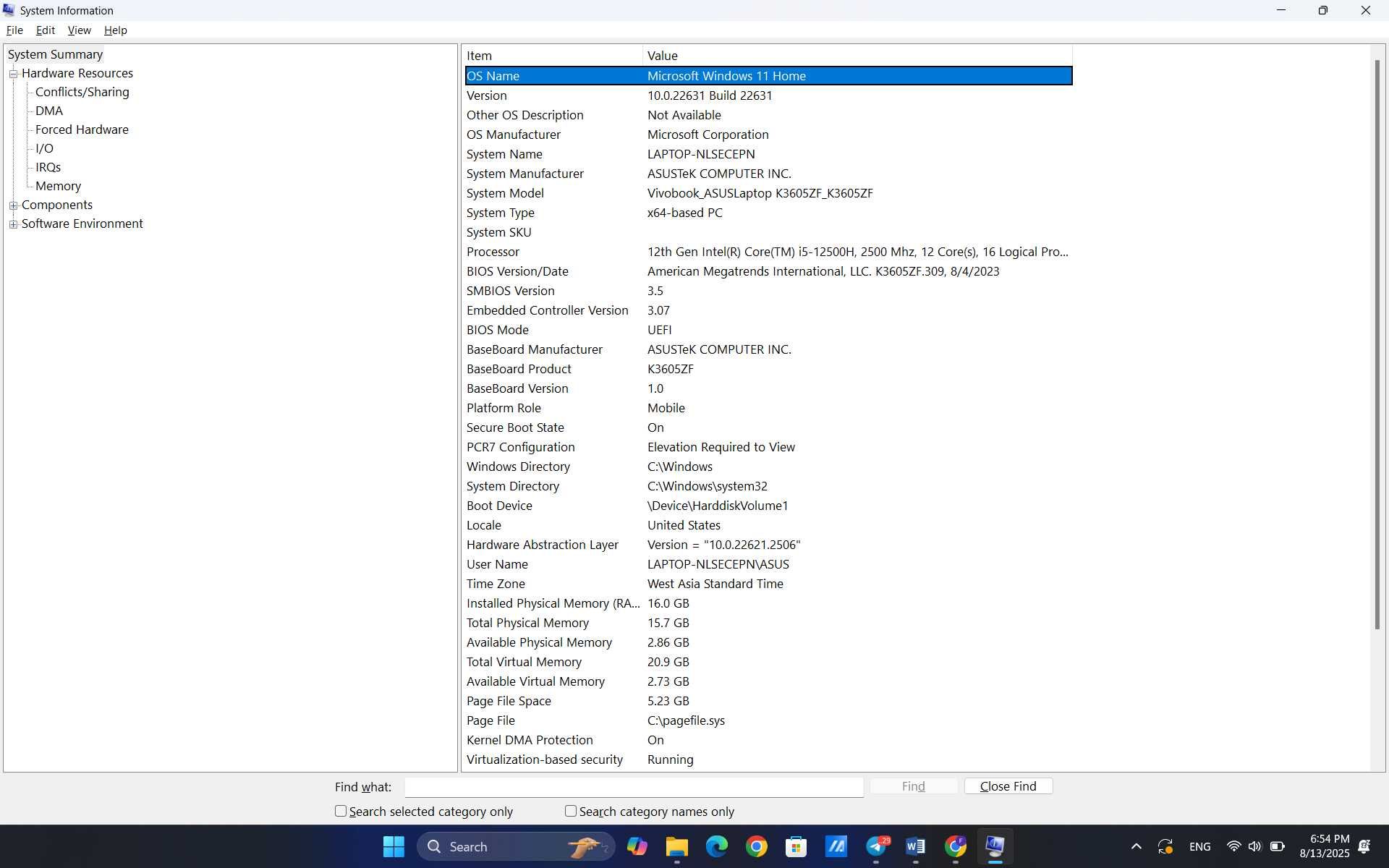Select Forced Hardware in the tree
Image resolution: width=1389 pixels, height=868 pixels.
(82, 129)
